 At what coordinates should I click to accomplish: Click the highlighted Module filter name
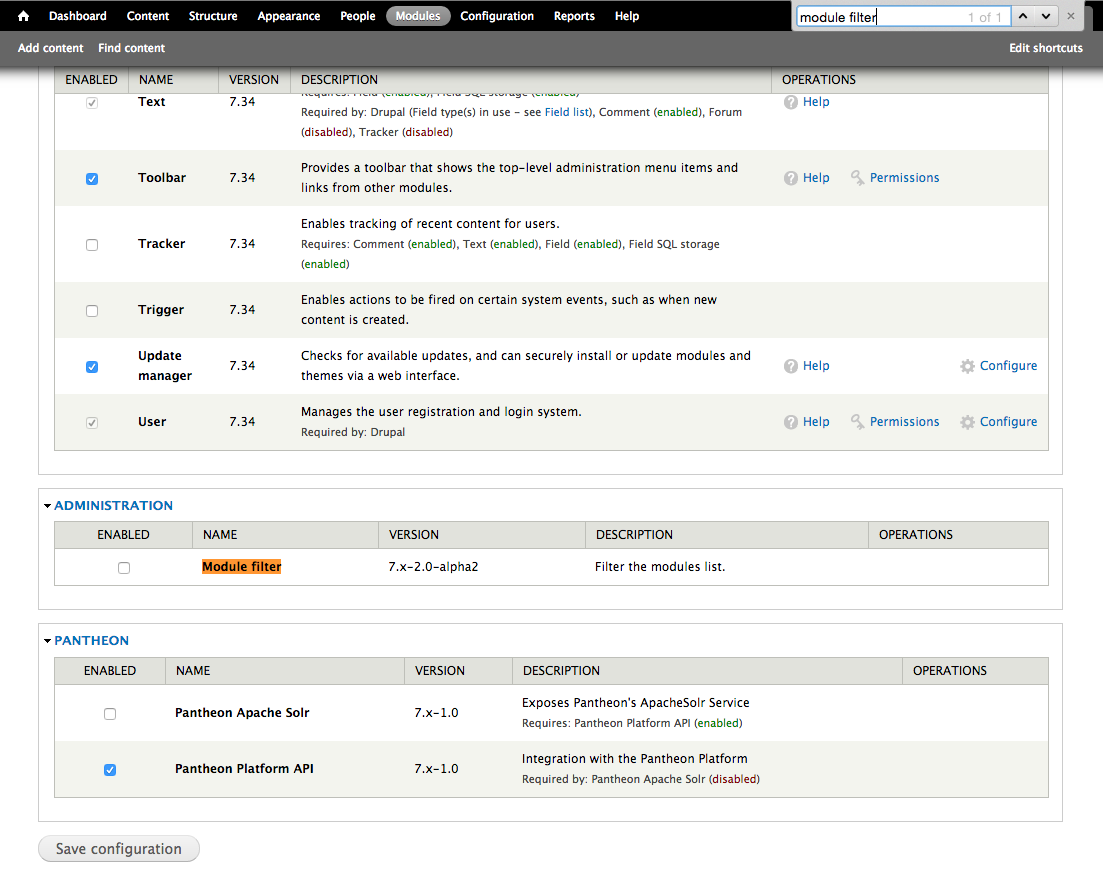(x=241, y=567)
